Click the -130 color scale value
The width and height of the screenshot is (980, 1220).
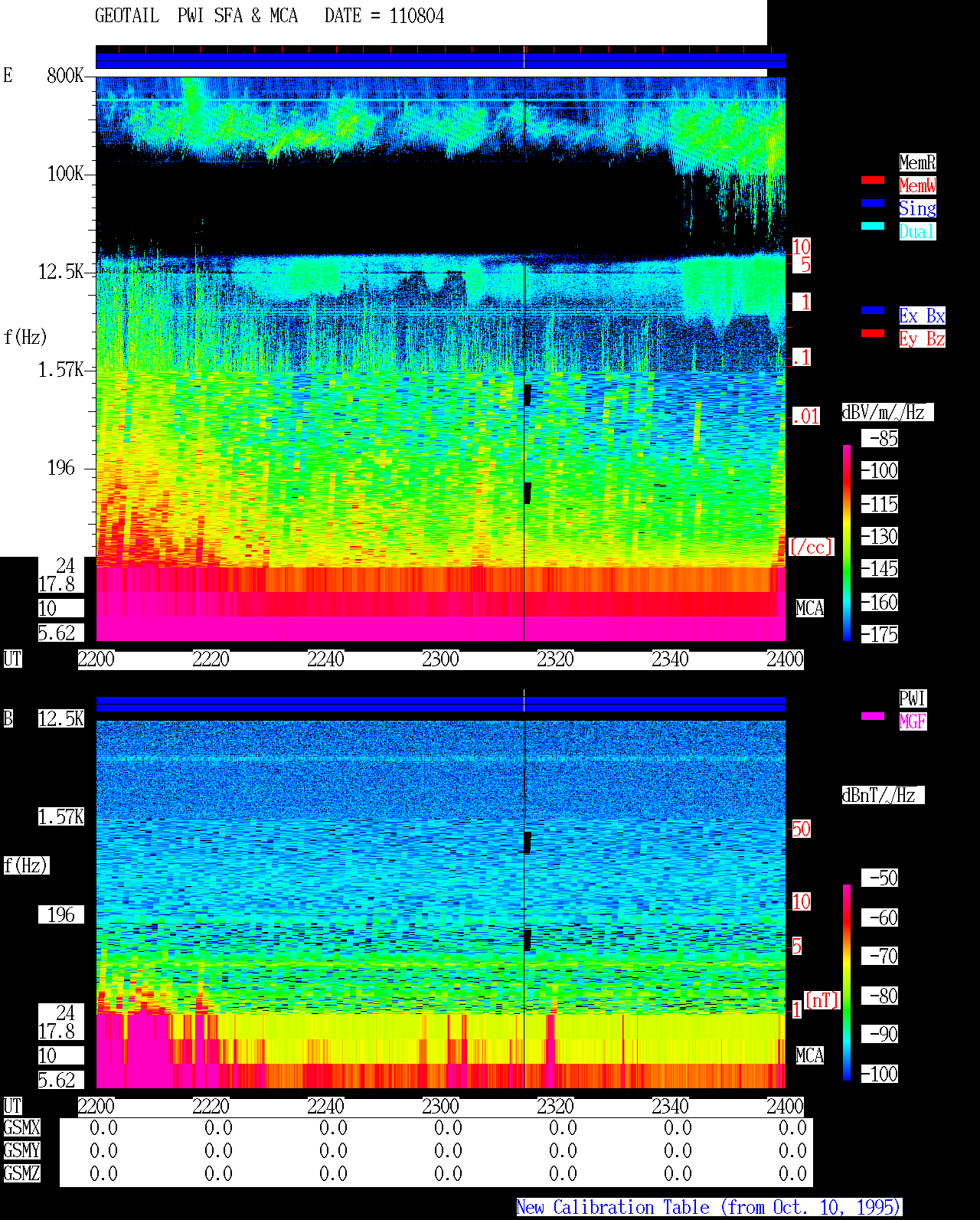click(880, 536)
